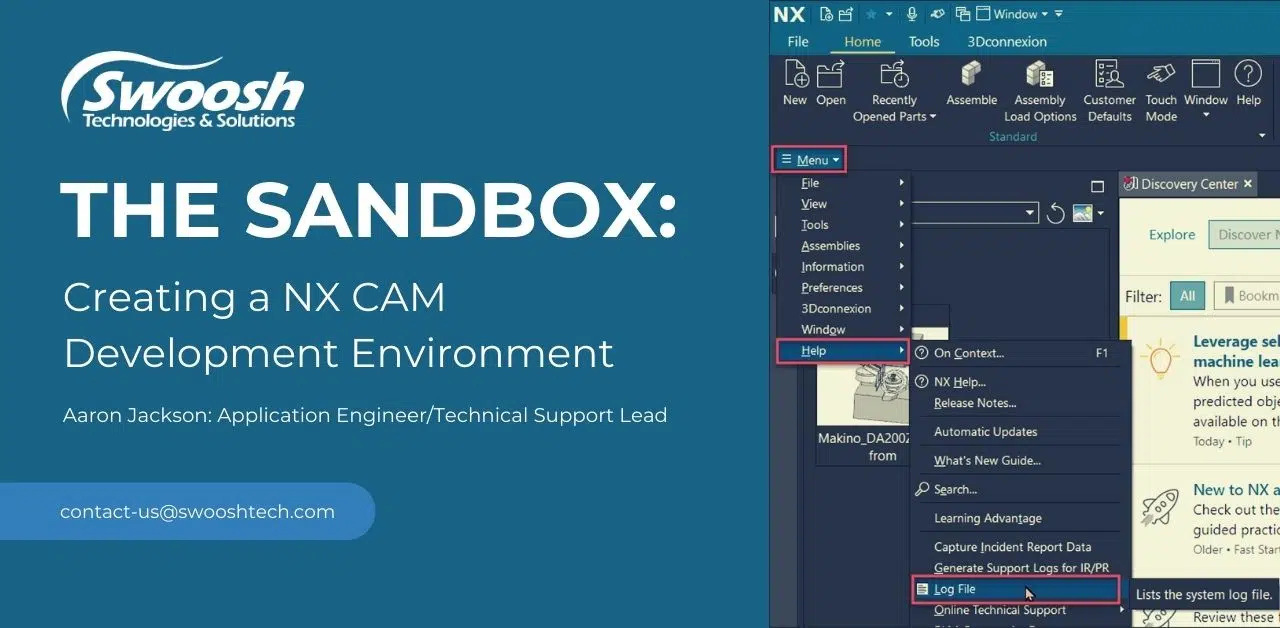The height and width of the screenshot is (628, 1280).
Task: Expand the star favorites dropdown arrow
Action: coord(888,14)
